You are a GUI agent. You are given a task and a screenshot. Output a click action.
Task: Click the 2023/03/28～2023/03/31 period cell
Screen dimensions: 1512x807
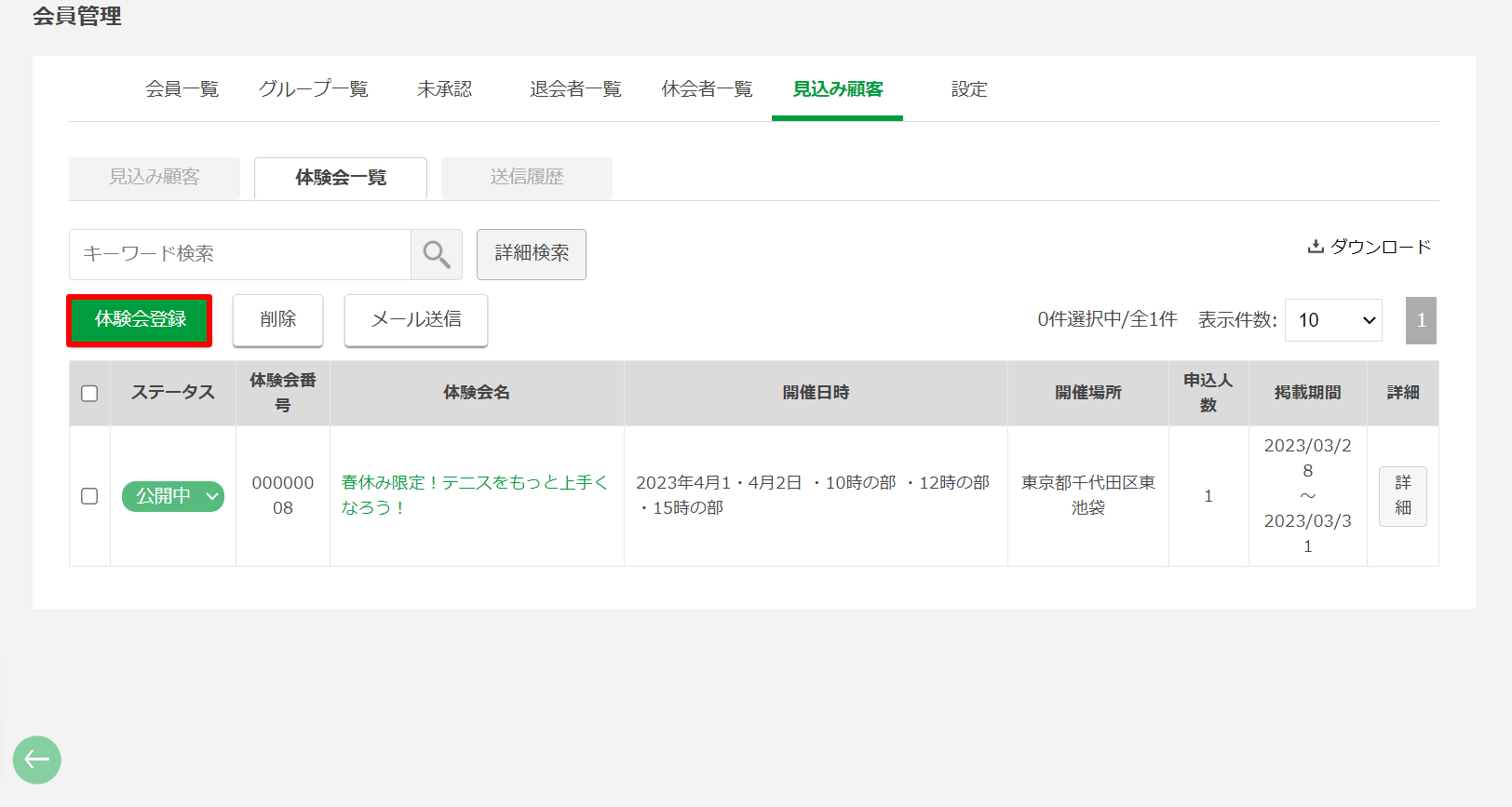coord(1308,496)
